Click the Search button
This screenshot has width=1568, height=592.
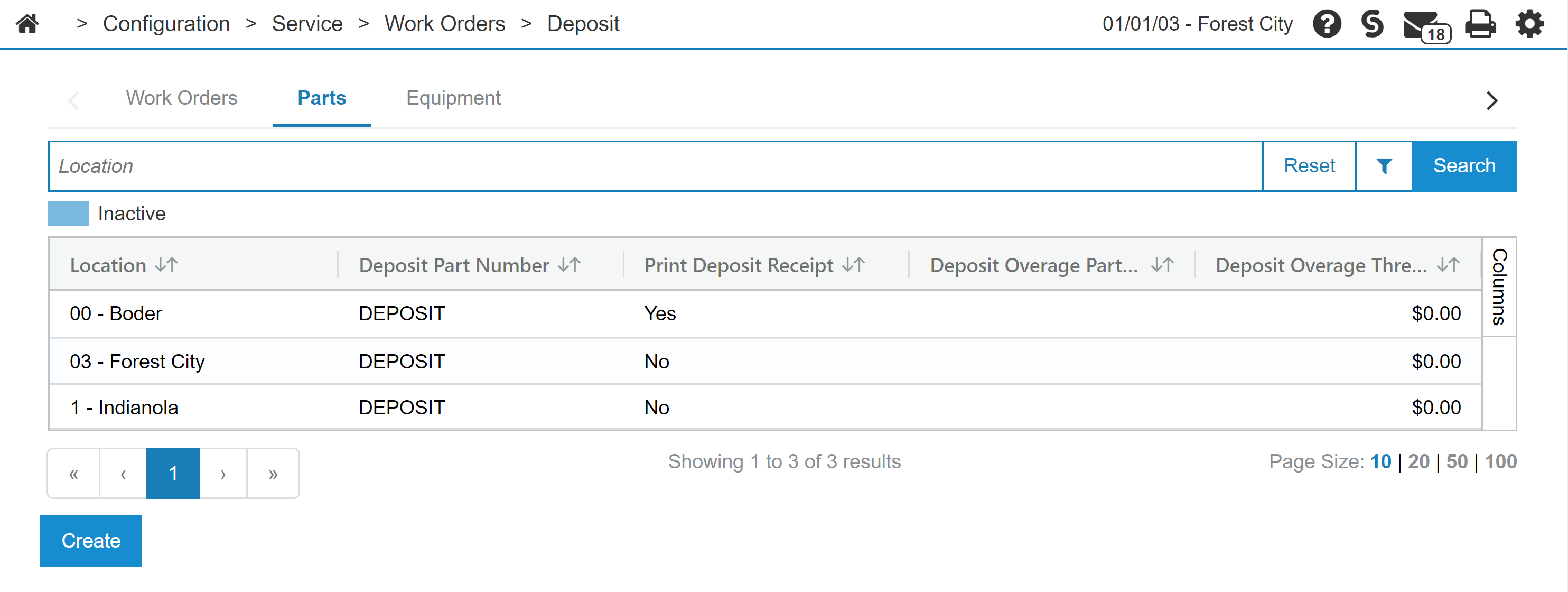coord(1464,165)
